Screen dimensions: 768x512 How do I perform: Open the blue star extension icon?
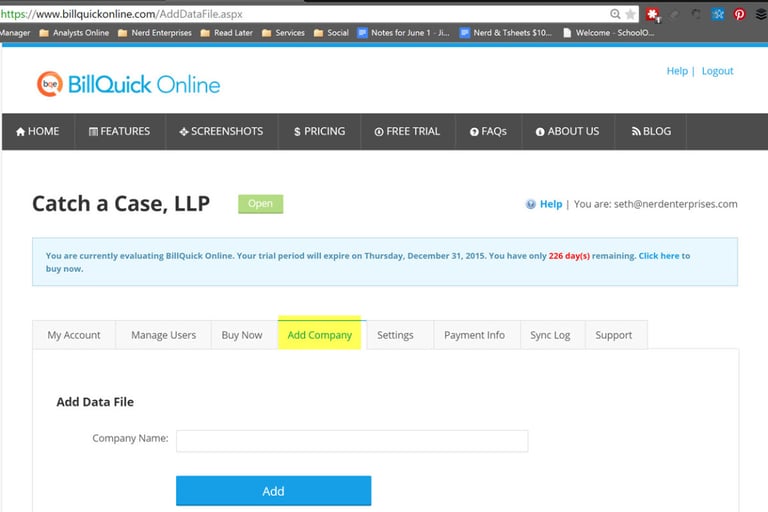click(718, 14)
